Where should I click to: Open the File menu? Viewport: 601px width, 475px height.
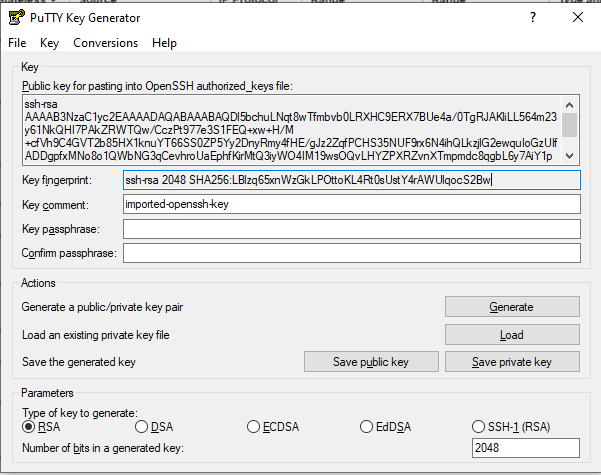click(17, 43)
